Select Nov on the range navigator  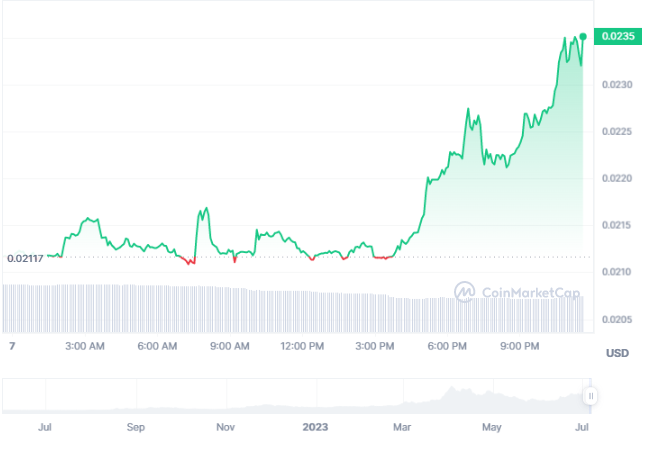226,427
